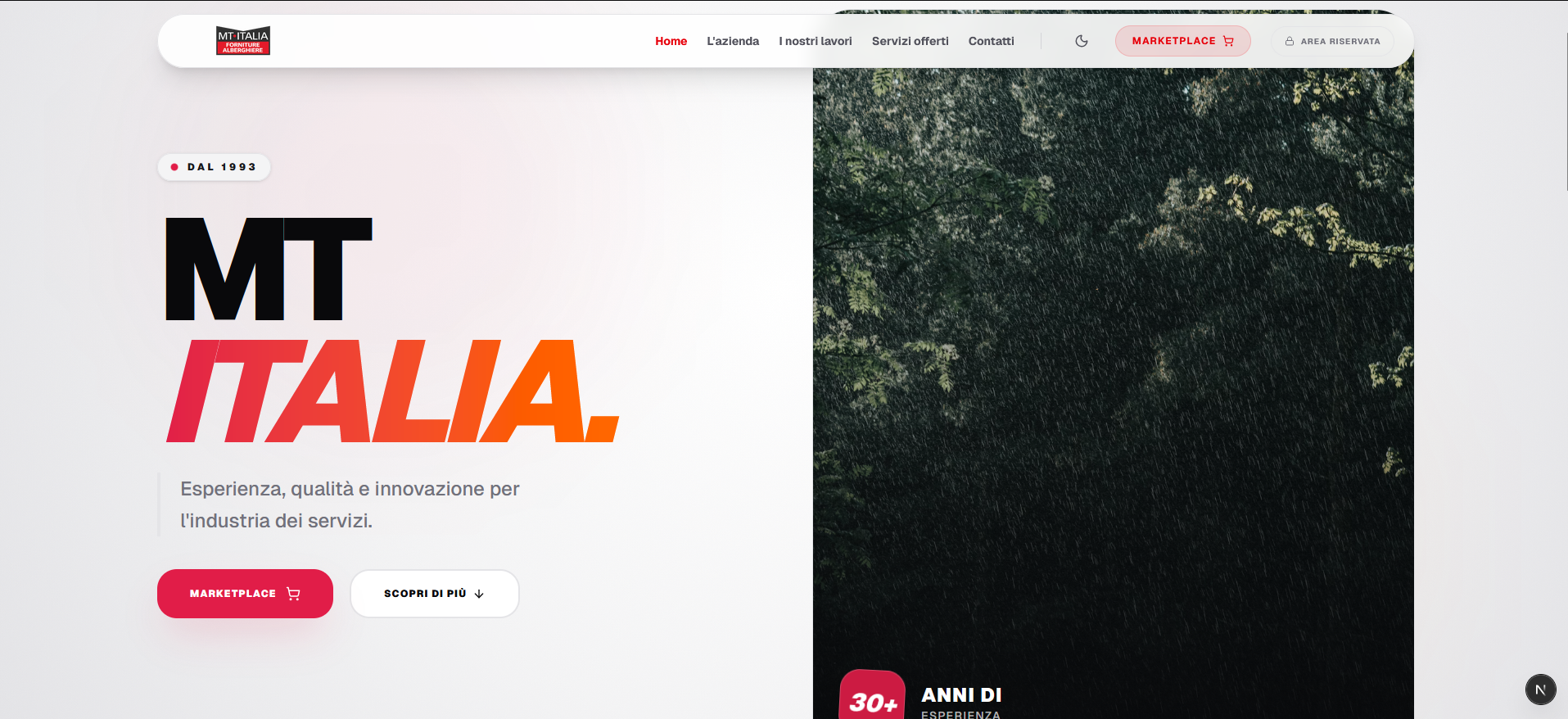This screenshot has width=1568, height=719.
Task: Navigate to Servizi offerti
Action: (x=910, y=41)
